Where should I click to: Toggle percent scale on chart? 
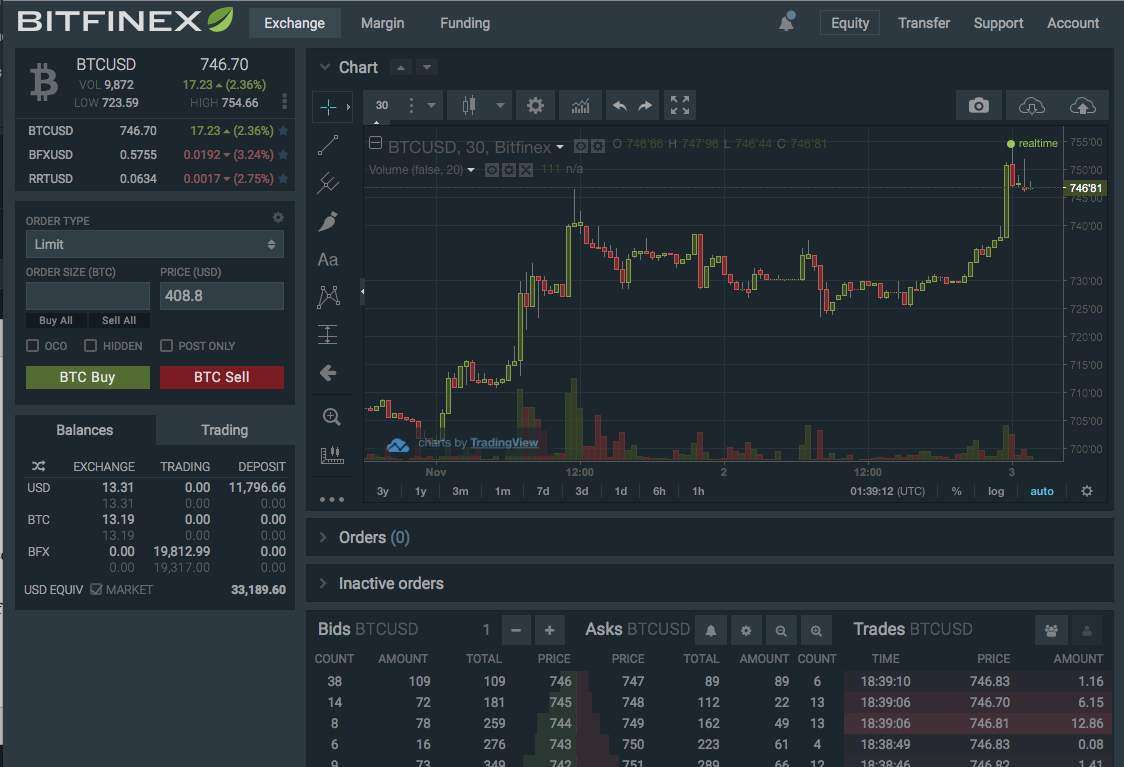point(956,491)
